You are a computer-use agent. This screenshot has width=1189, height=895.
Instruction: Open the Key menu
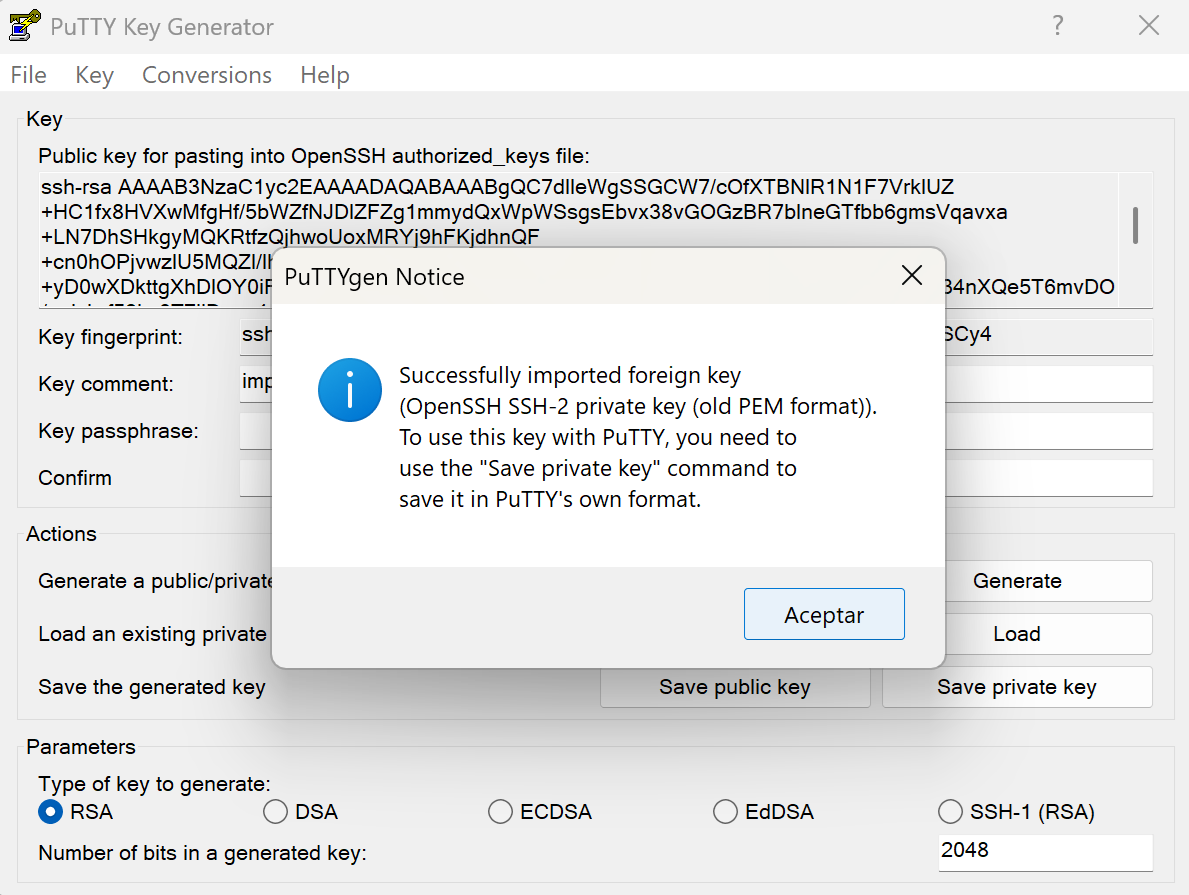(94, 75)
